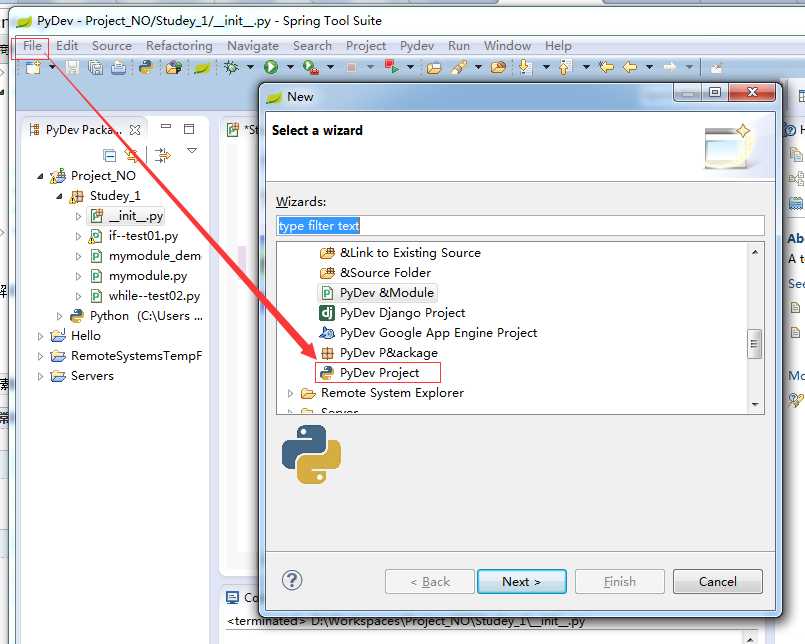Image resolution: width=805 pixels, height=644 pixels.
Task: Maximize the Package Explorer panel
Action: [189, 128]
